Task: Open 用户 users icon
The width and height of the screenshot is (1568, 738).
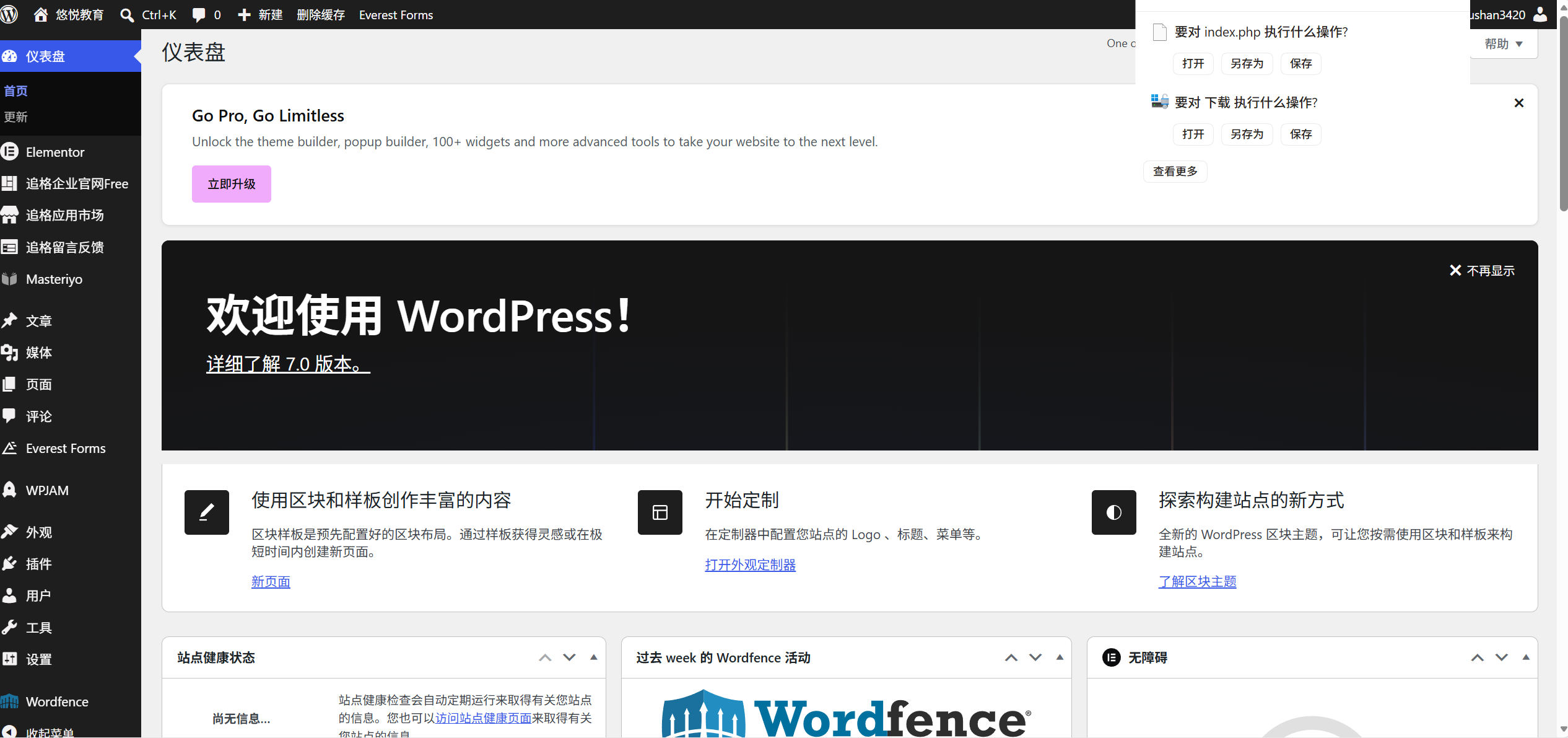Action: tap(9, 595)
